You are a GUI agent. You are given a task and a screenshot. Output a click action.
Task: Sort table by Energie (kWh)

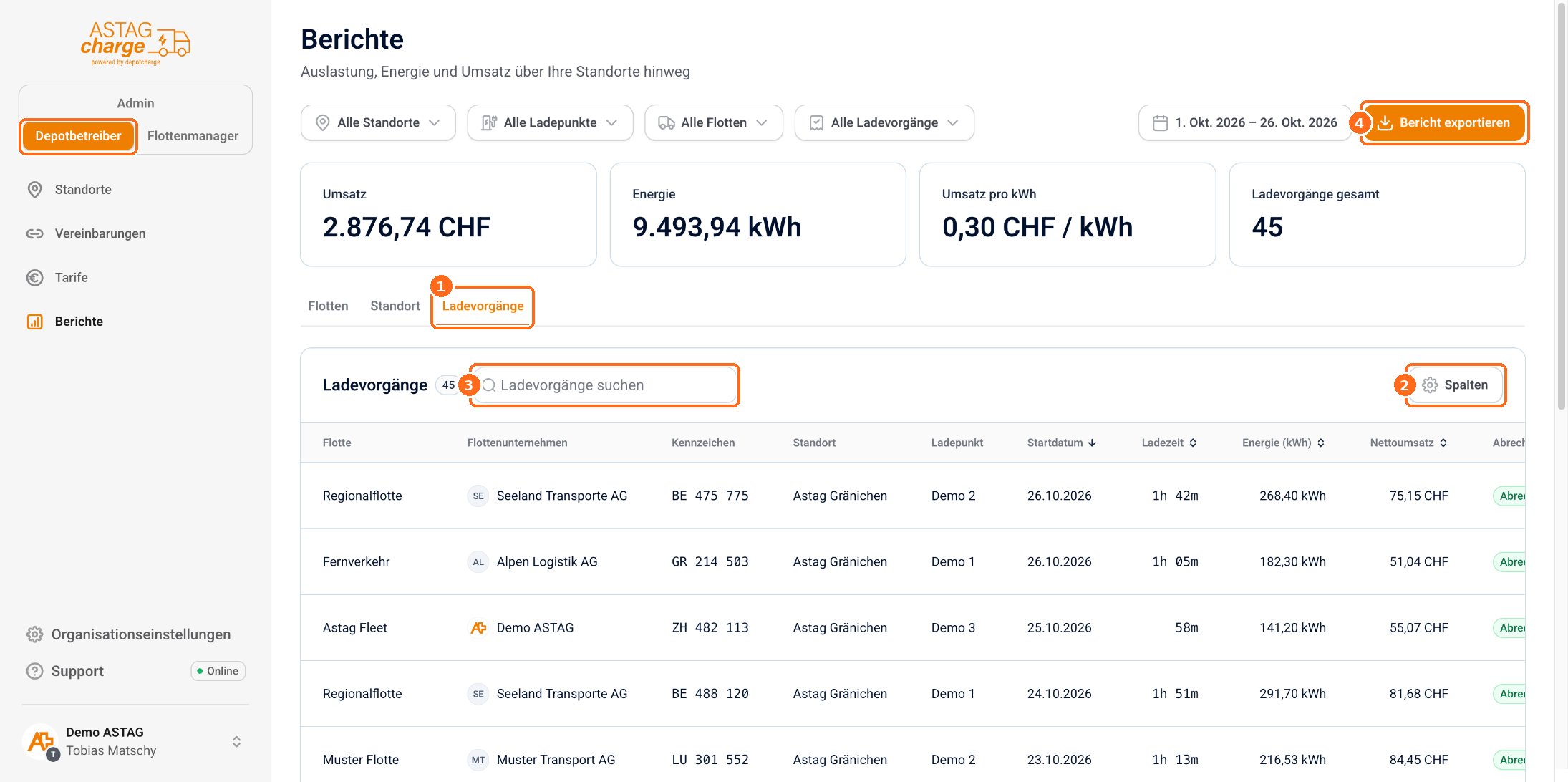[x=1284, y=443]
